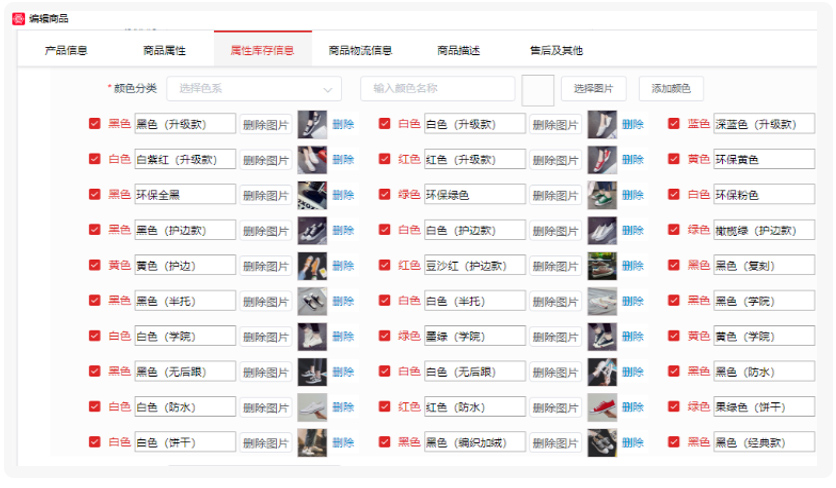Viewport: 836px width, 488px height.
Task: Click thumbnail image of 环保全黑 shoe
Action: 312,195
